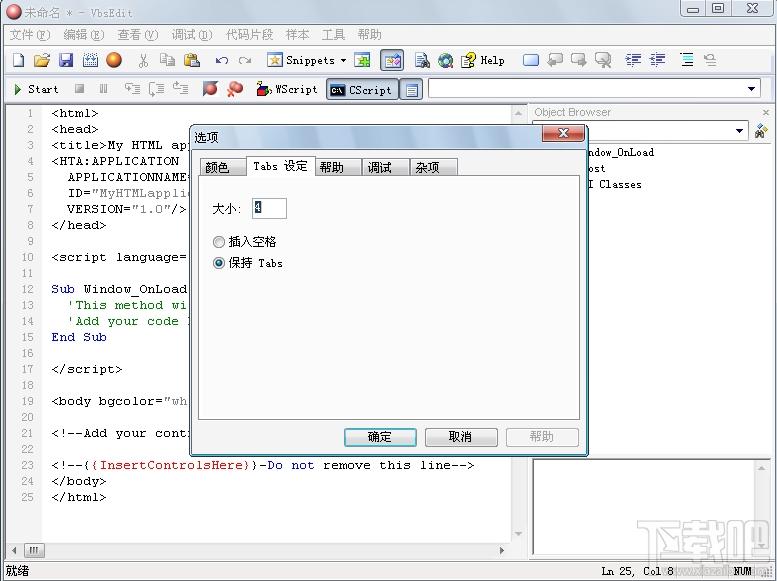Screen dimensions: 777x581
Task: Click the comment lines icon
Action: (x=687, y=60)
